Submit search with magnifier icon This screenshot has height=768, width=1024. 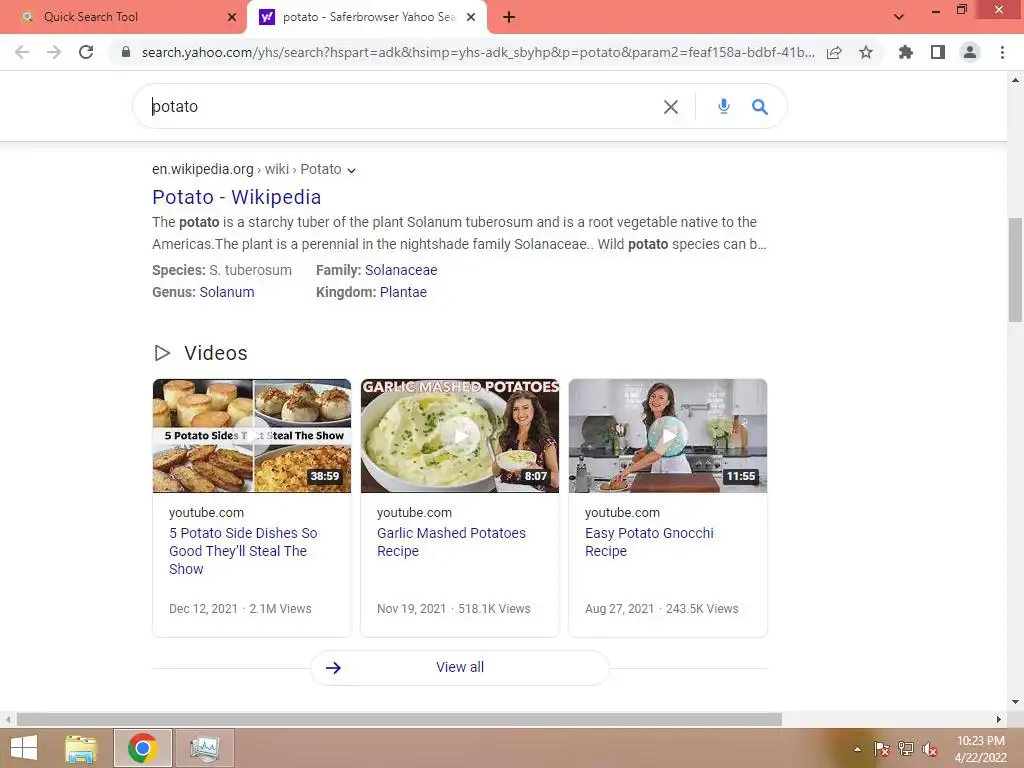pyautogui.click(x=760, y=106)
